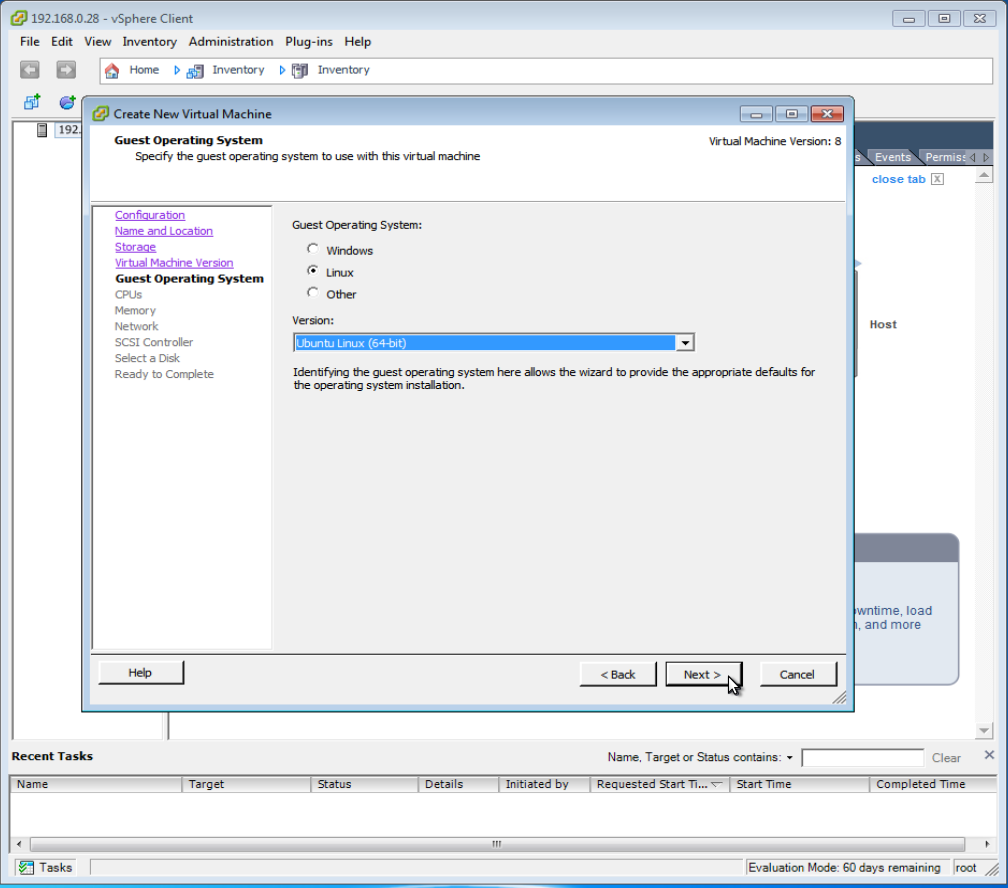Select the Windows radio button
Image resolution: width=1008 pixels, height=888 pixels.
point(313,249)
